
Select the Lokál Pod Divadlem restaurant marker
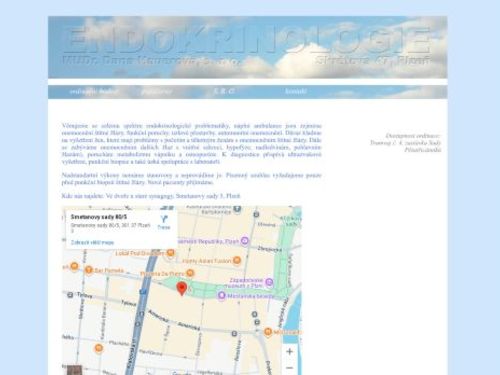click(170, 253)
